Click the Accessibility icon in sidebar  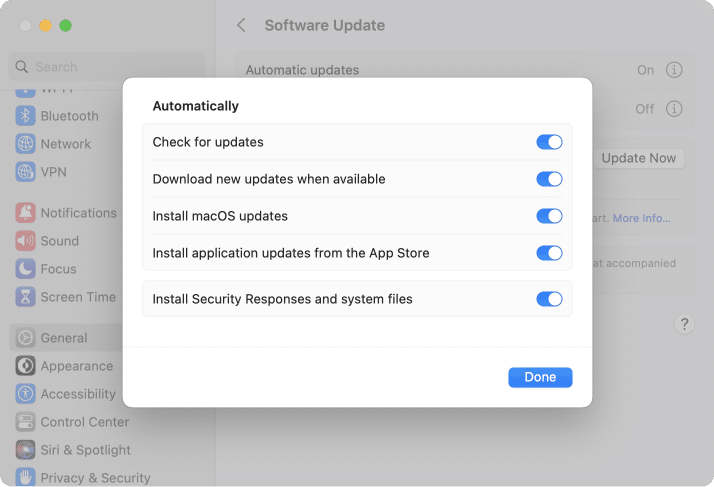[x=26, y=394]
